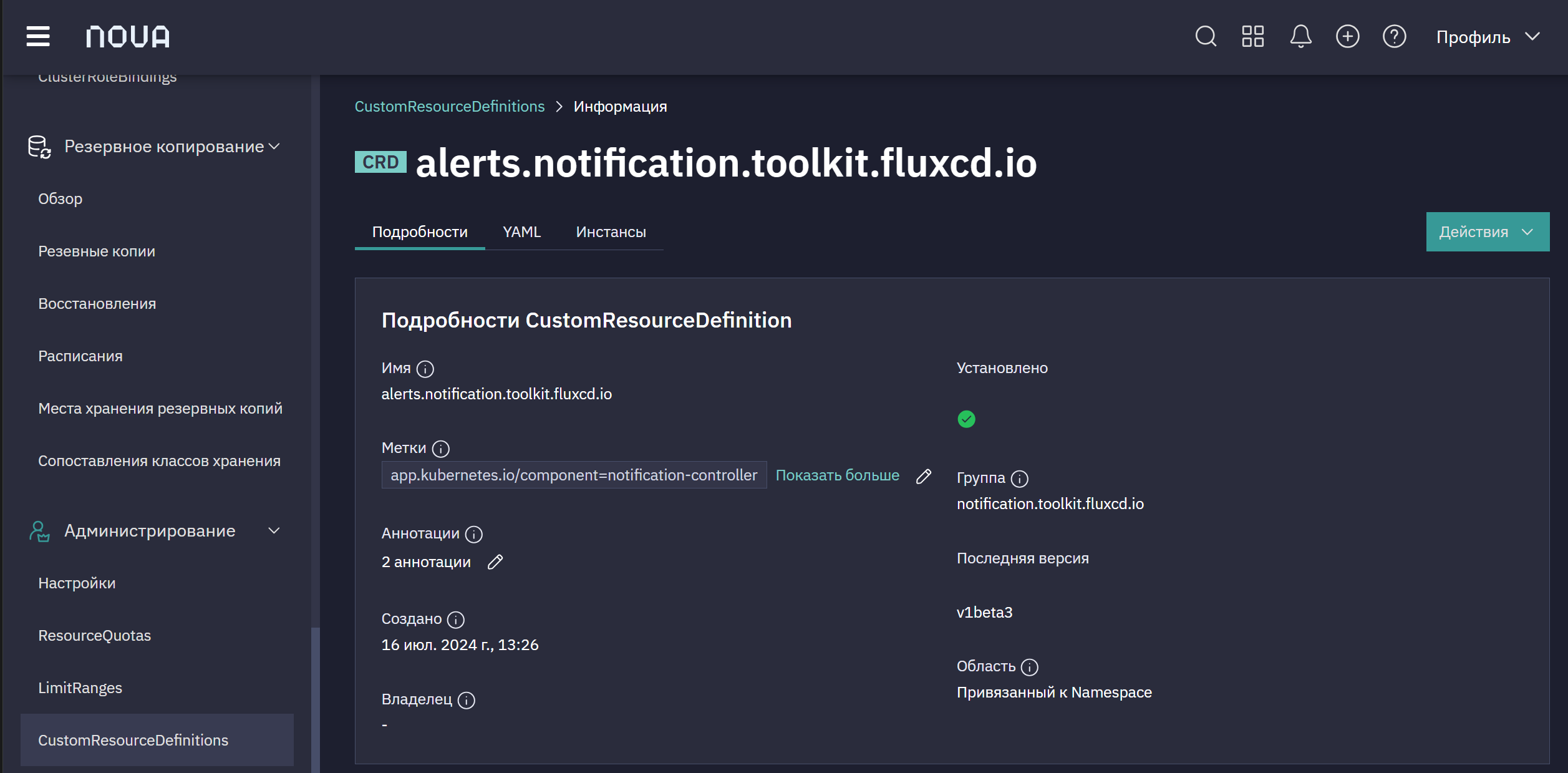The width and height of the screenshot is (1568, 773).
Task: Open Места хранения резервных копий
Action: pos(160,409)
